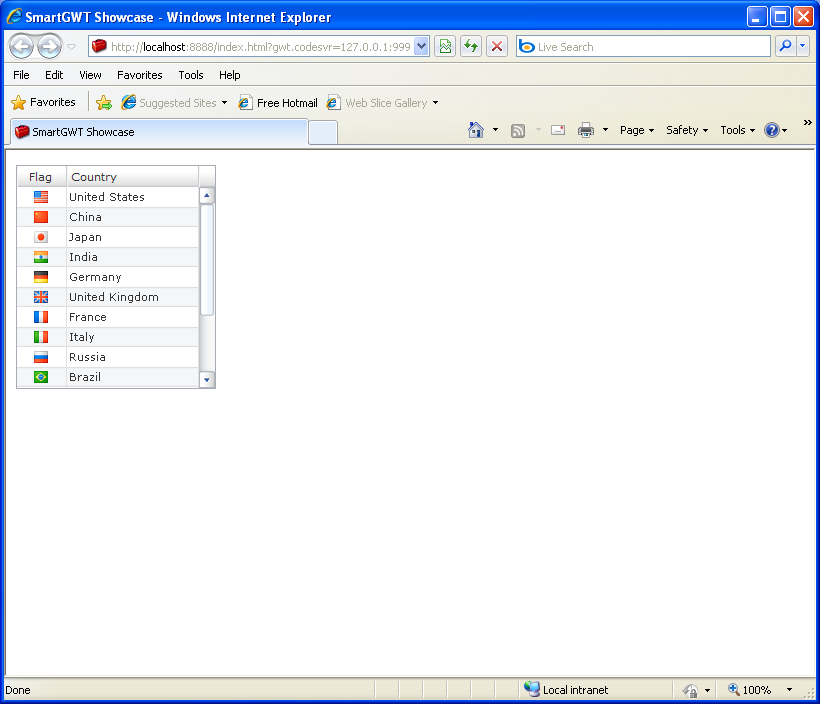
Task: Open the recent pages dropdown arrow
Action: click(72, 47)
